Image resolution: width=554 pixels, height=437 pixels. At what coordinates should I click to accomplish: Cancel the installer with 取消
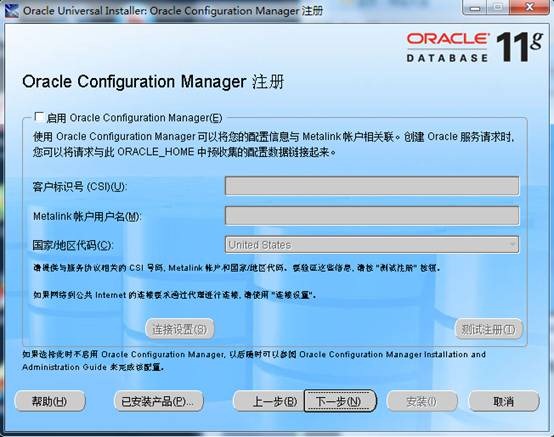click(504, 401)
